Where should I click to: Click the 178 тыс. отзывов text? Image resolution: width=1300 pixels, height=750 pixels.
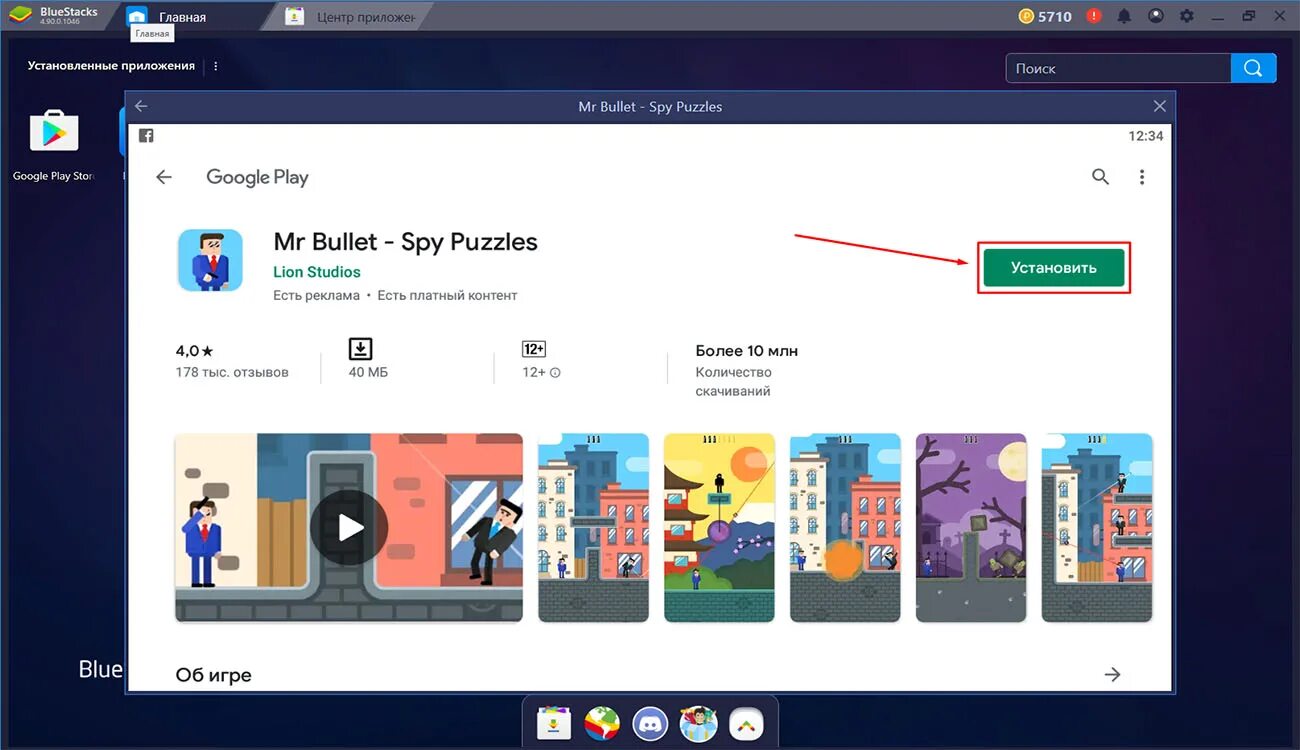(x=232, y=372)
